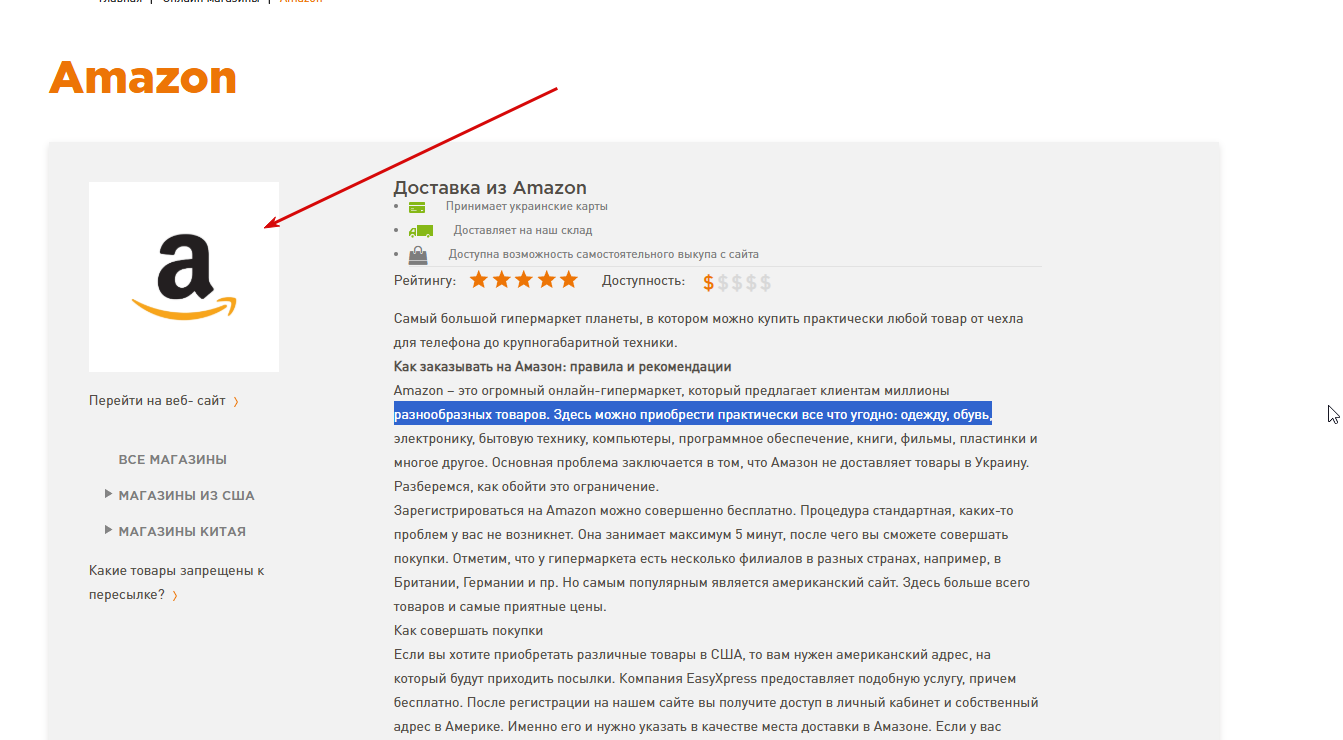Click the orange dollar sign availability icon
Viewport: 1343px width, 740px height.
[x=709, y=282]
